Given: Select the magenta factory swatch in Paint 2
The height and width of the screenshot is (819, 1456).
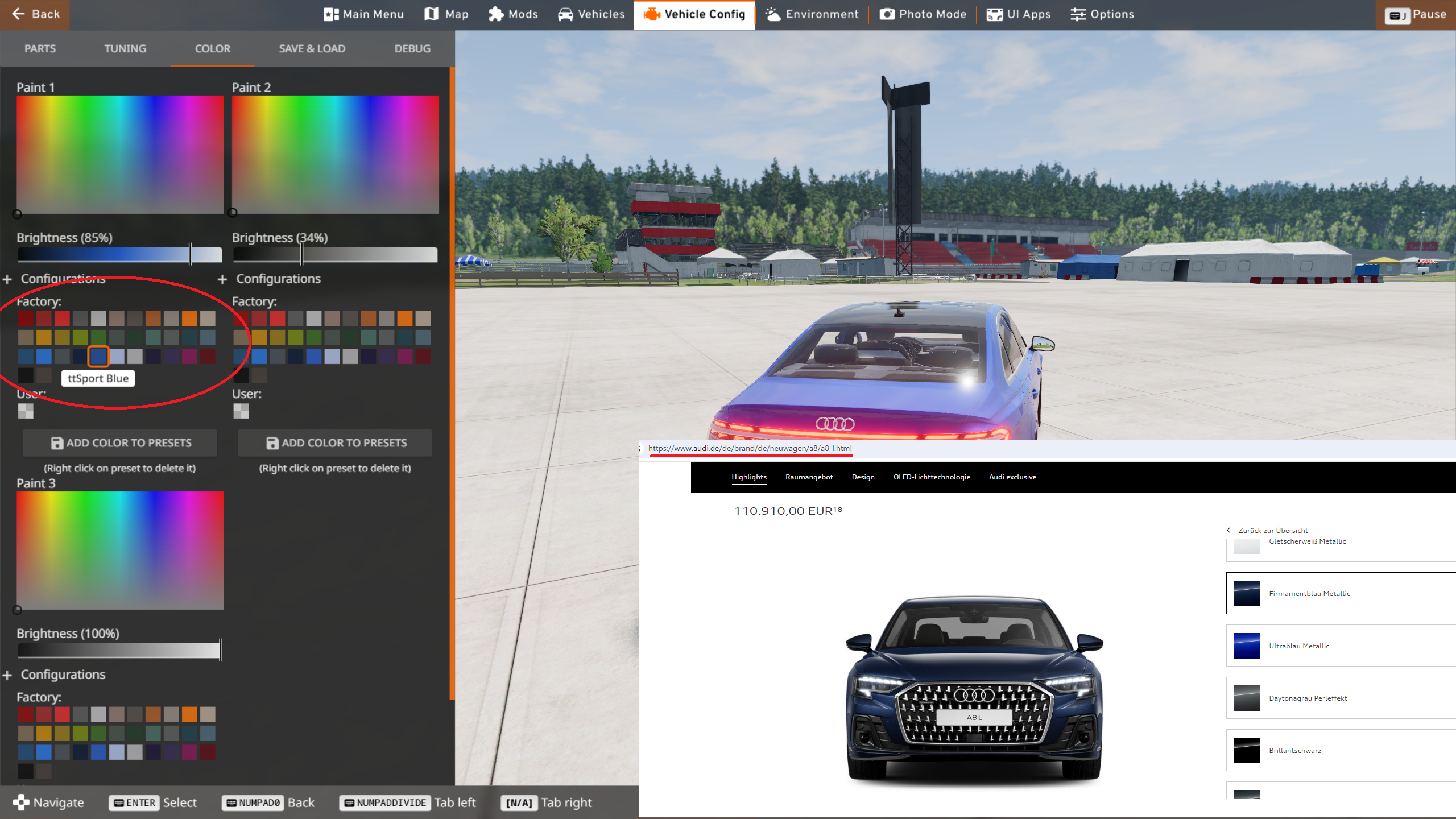Looking at the screenshot, I should pyautogui.click(x=405, y=357).
